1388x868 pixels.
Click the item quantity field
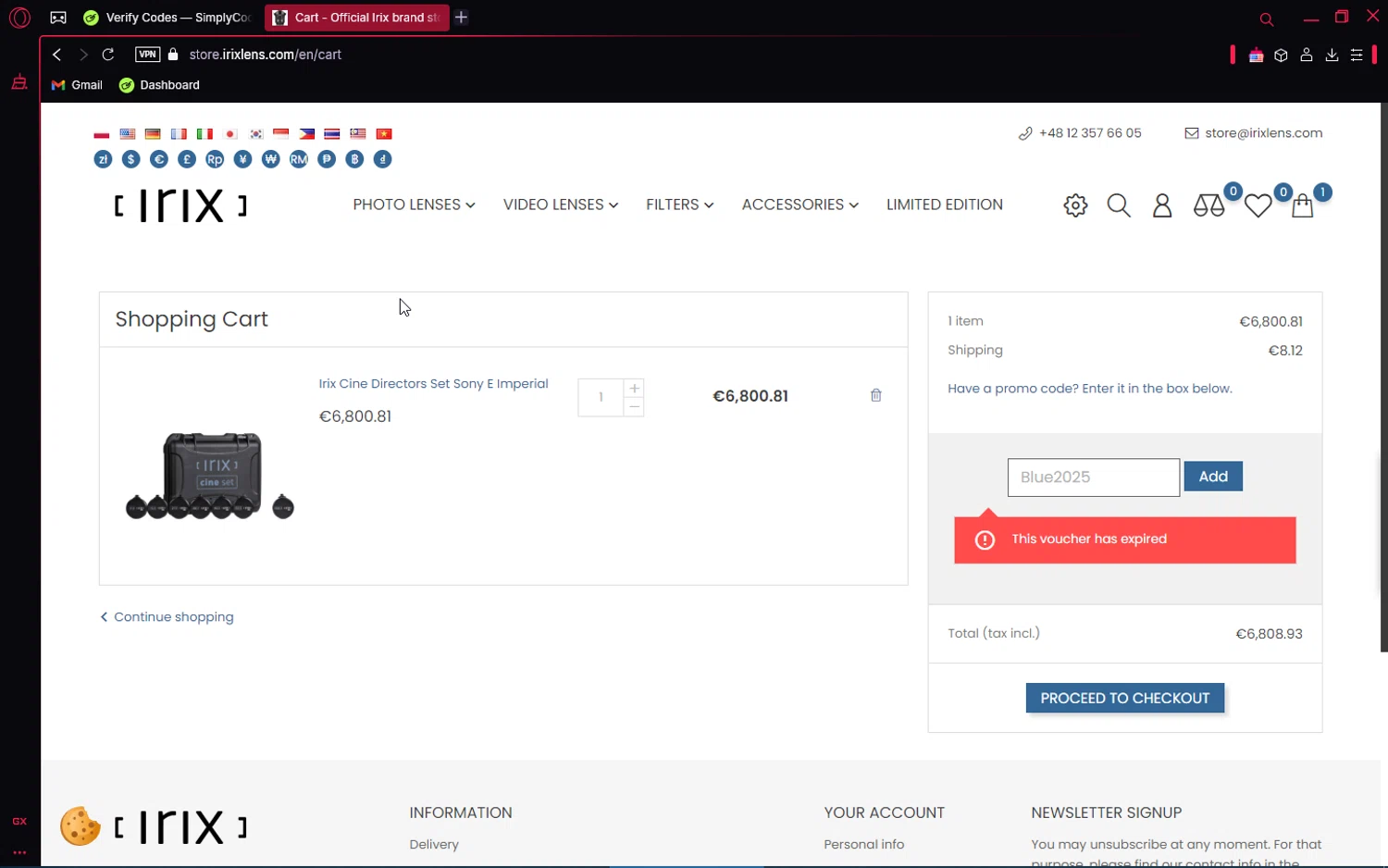tap(601, 398)
